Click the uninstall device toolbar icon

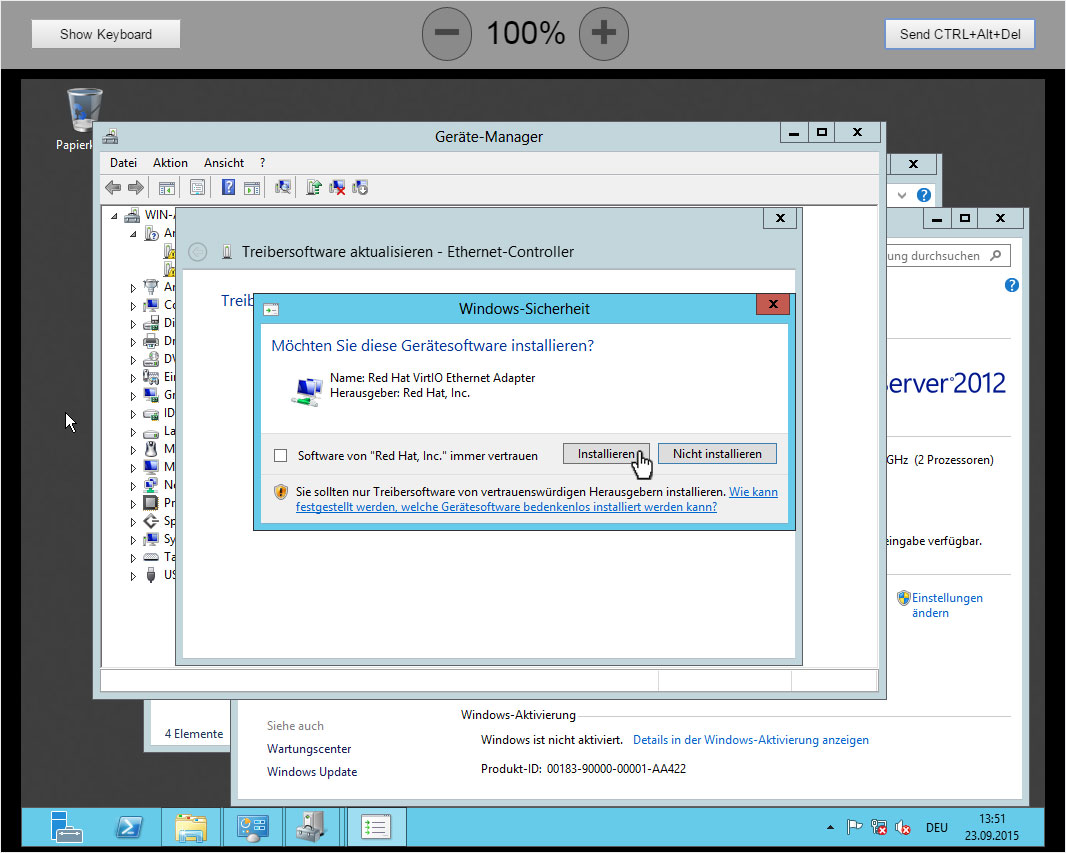[x=337, y=188]
